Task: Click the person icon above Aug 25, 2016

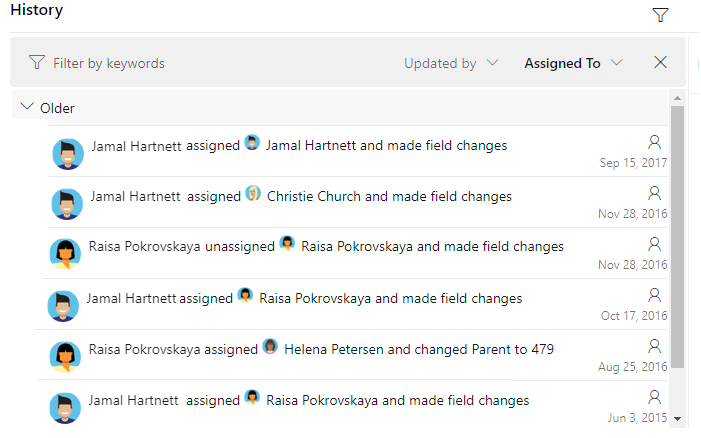Action: click(655, 346)
